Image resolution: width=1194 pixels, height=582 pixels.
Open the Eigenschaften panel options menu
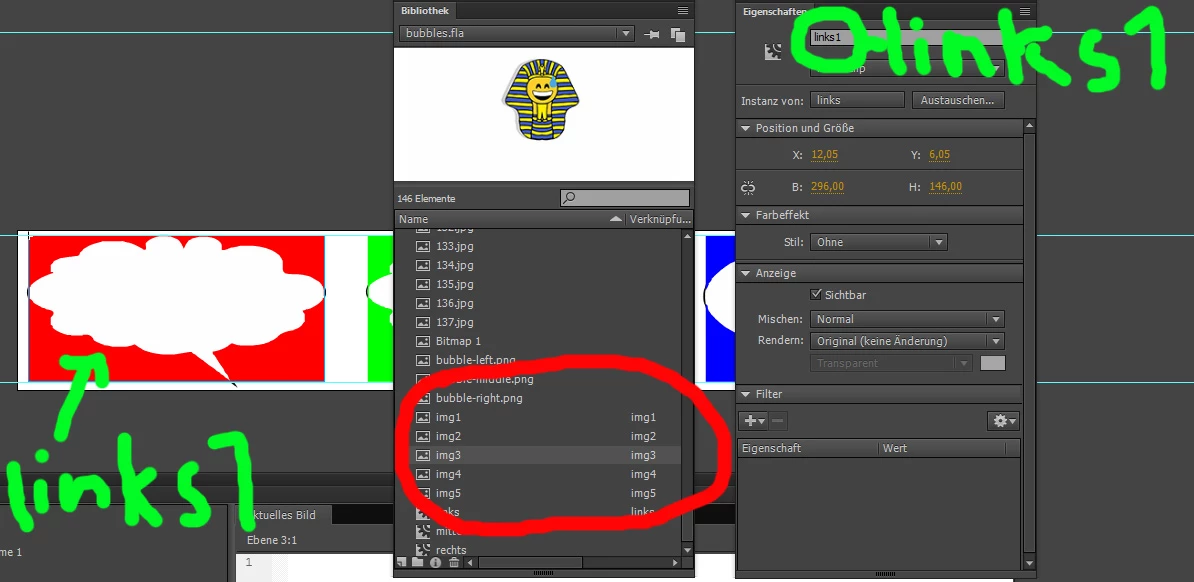tap(1025, 11)
